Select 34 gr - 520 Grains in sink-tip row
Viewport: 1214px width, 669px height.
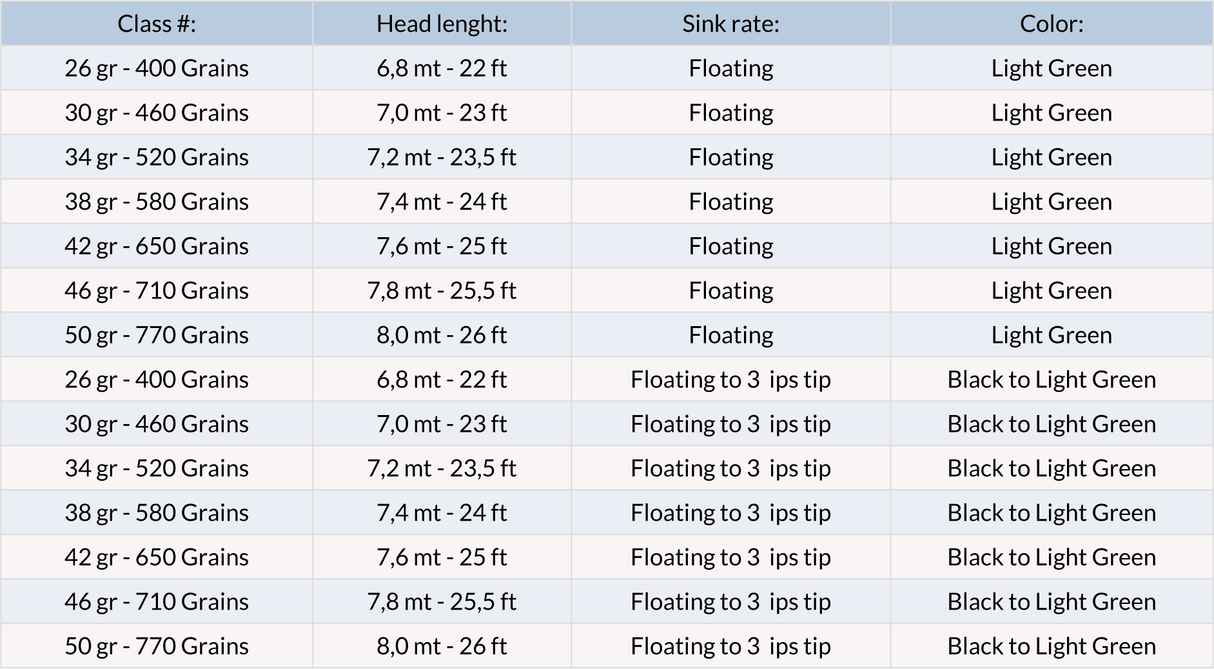pos(156,468)
